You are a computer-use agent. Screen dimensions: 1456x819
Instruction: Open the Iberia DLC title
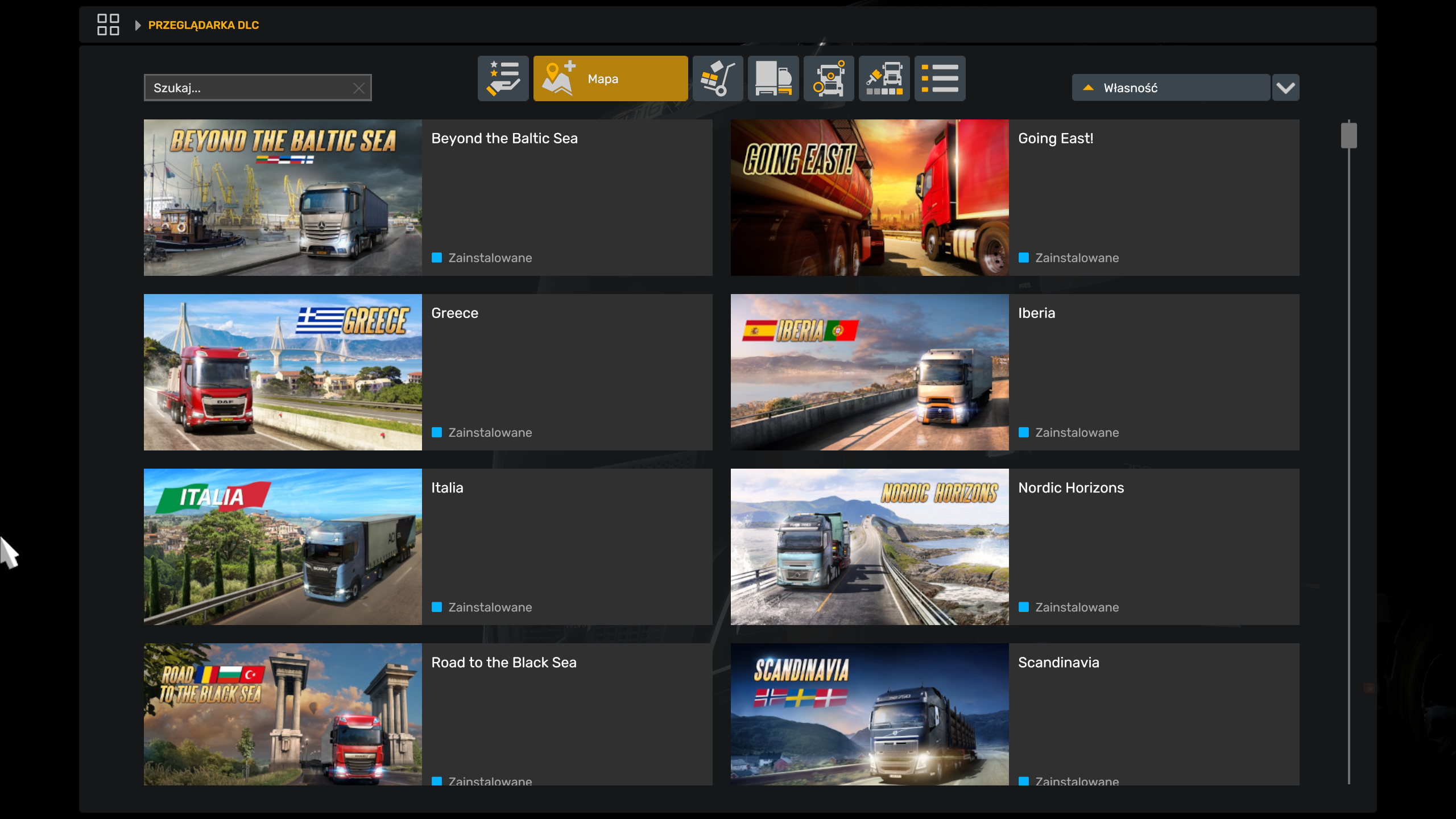[1036, 313]
